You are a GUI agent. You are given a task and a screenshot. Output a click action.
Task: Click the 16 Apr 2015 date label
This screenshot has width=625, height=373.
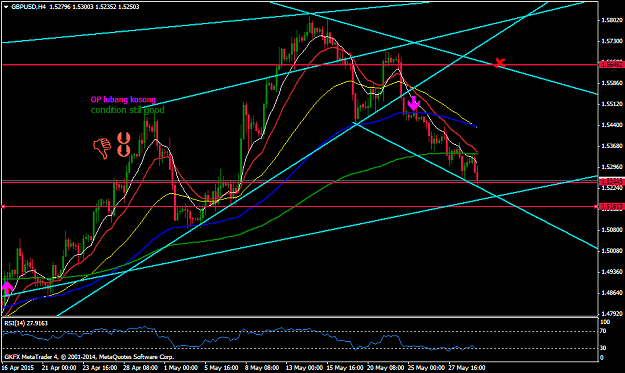18,367
